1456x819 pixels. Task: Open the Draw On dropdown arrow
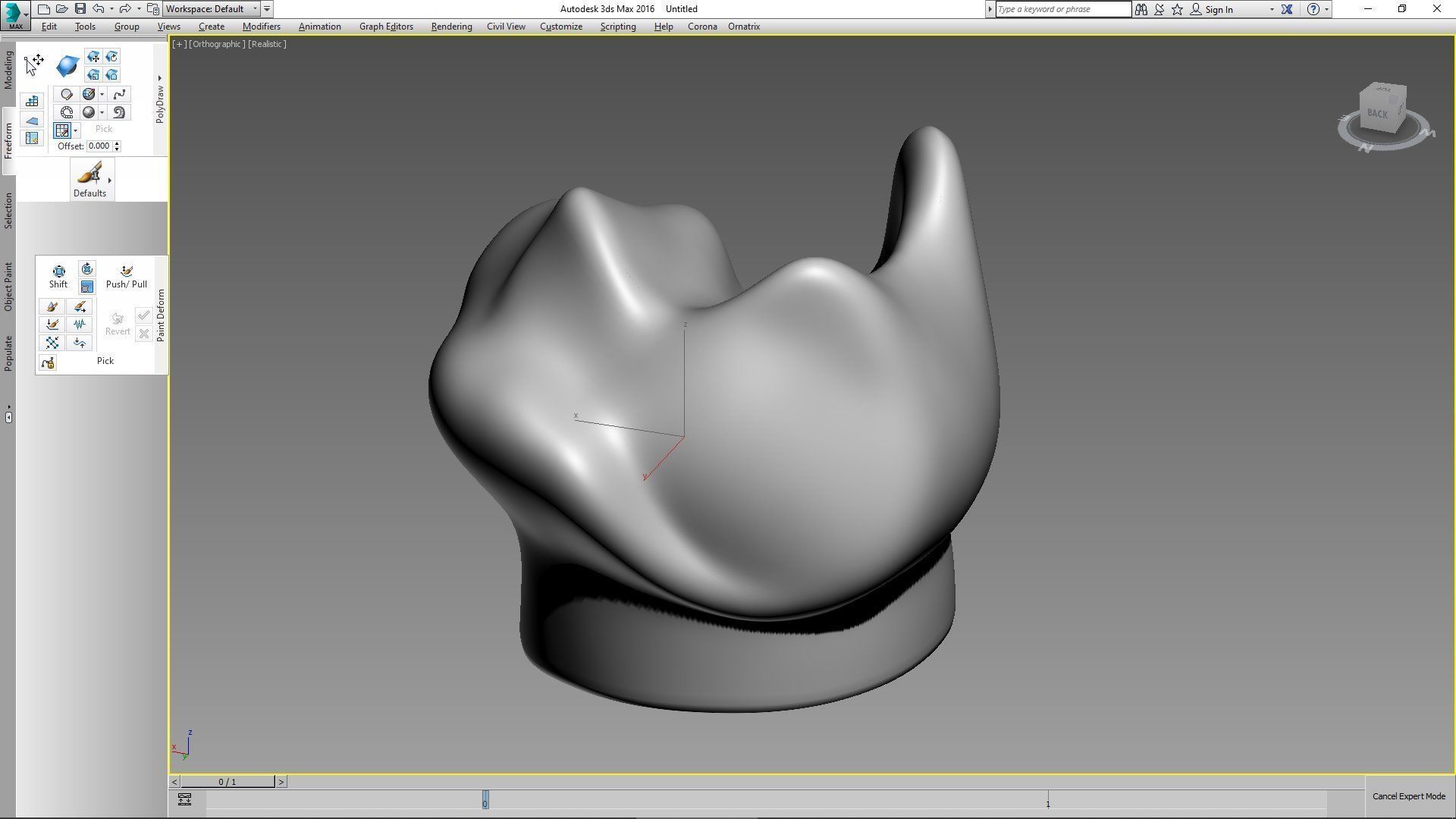point(76,131)
